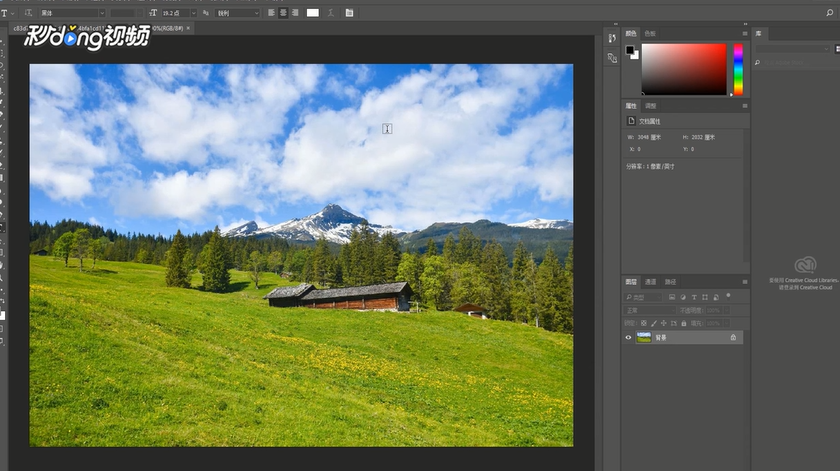The image size is (840, 471).
Task: Open the warp text dialog
Action: click(x=331, y=13)
